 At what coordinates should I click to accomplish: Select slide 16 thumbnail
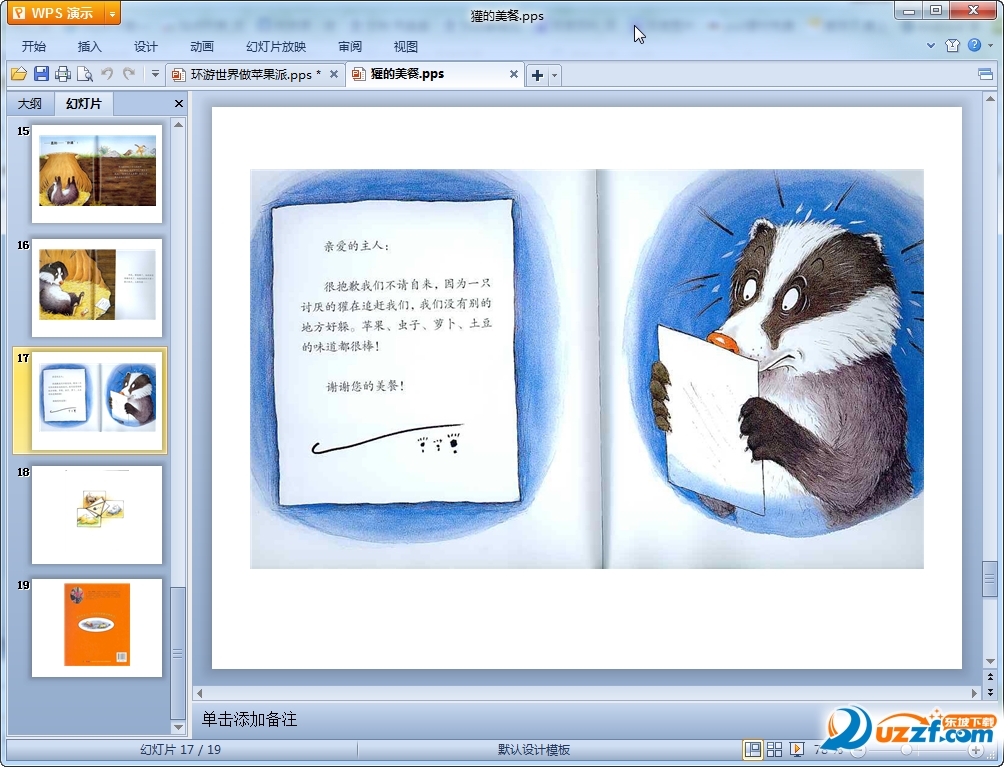(x=97, y=287)
